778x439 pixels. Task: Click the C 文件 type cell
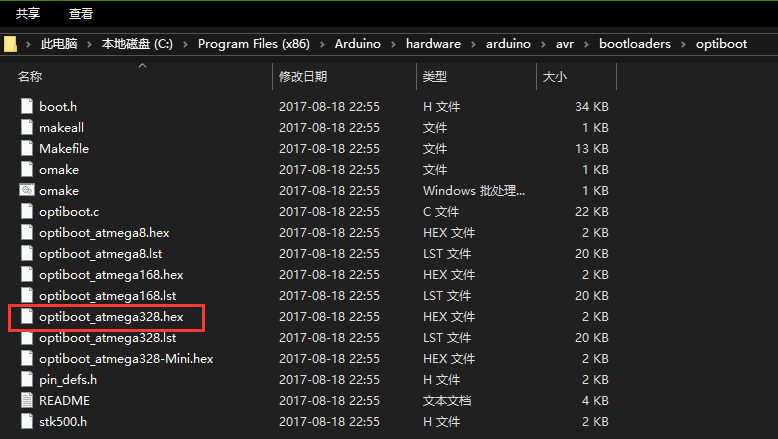coord(441,212)
